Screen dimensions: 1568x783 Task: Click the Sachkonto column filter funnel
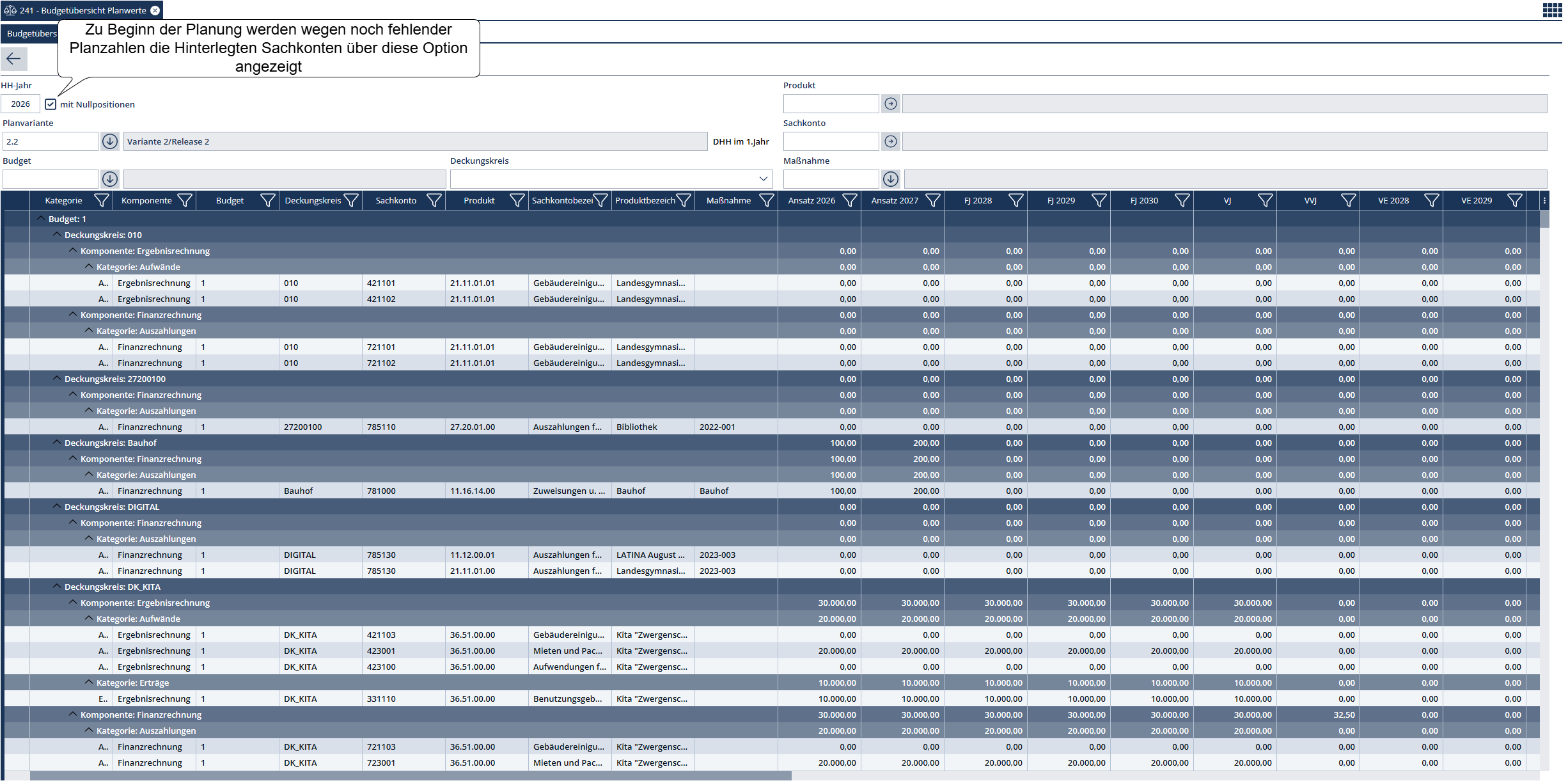(x=434, y=201)
